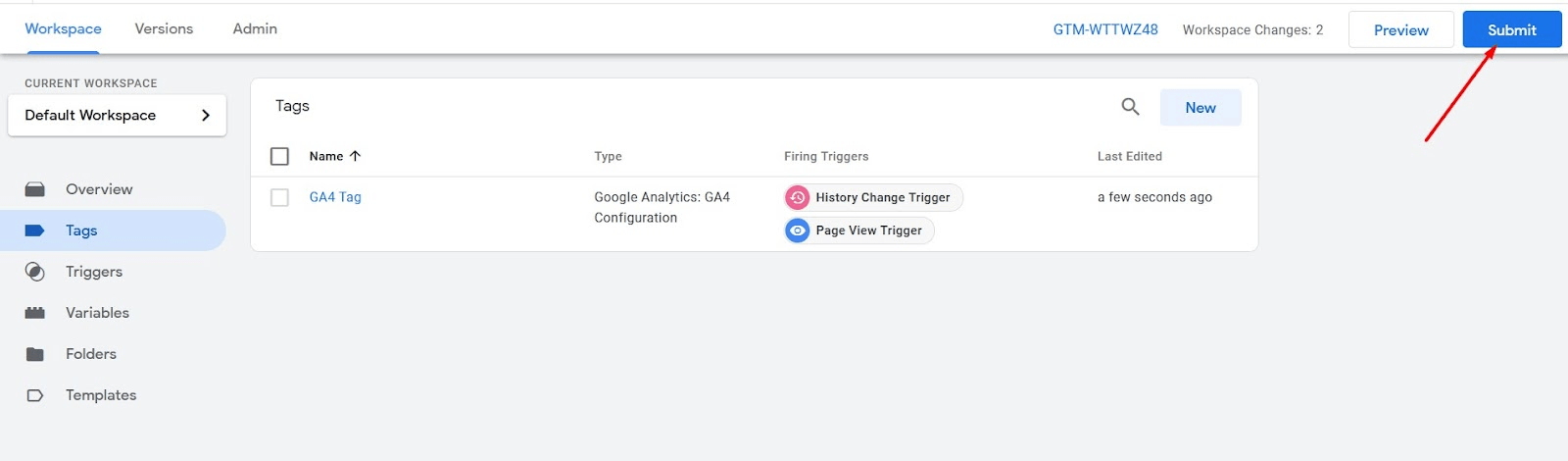This screenshot has width=1568, height=461.
Task: Open the Admin tab
Action: (x=255, y=29)
